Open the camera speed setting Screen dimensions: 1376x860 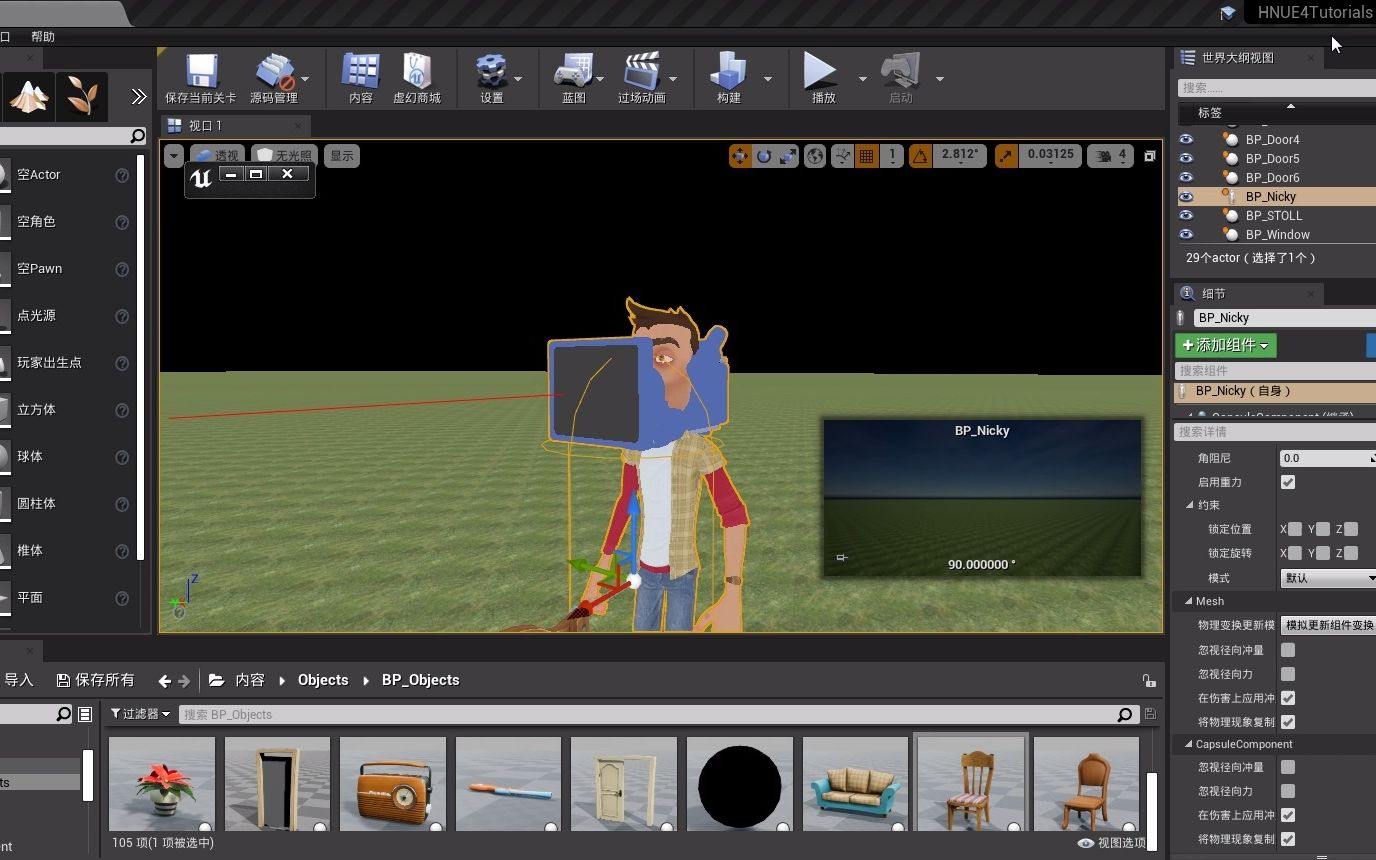click(x=1111, y=156)
